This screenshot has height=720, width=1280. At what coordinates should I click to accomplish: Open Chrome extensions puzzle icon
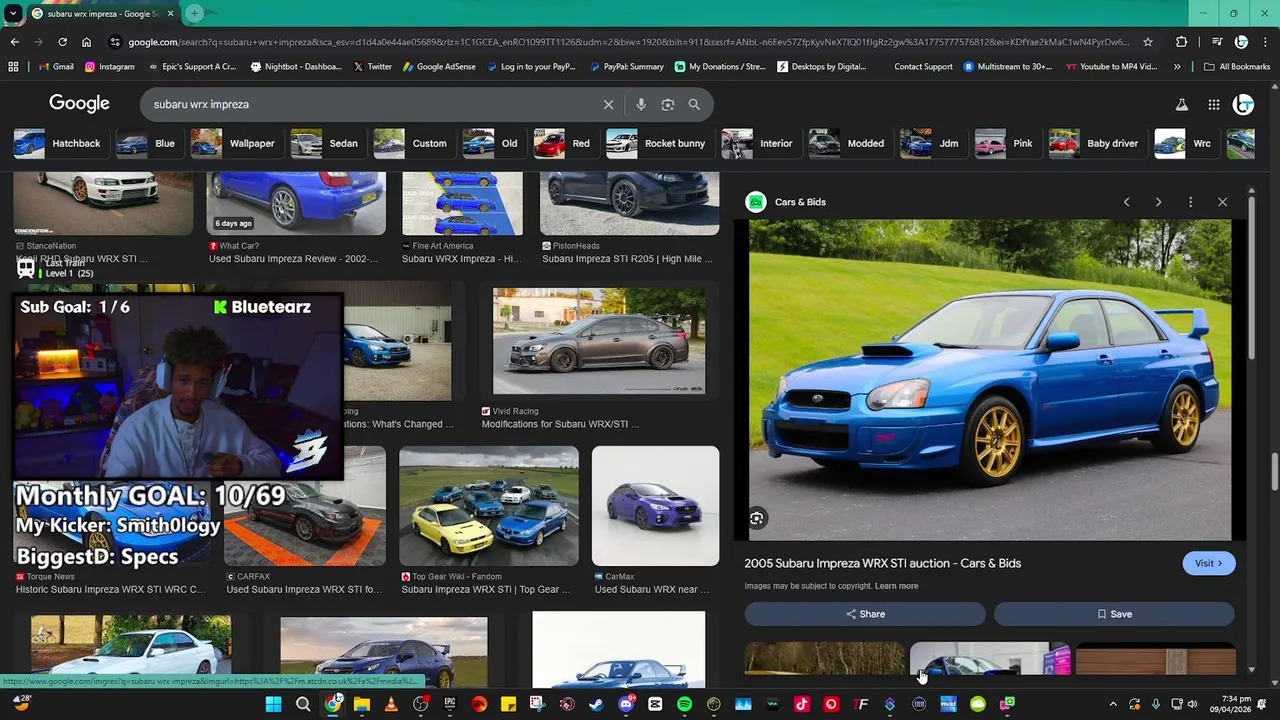point(1181,42)
